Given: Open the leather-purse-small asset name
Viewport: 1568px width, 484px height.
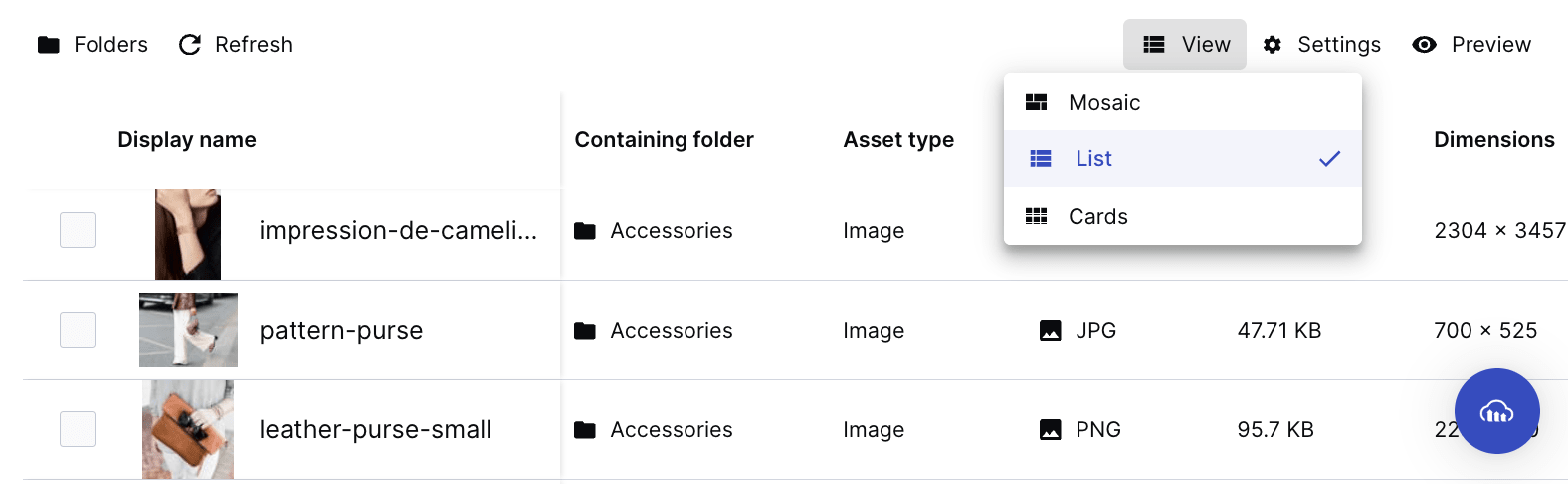Looking at the screenshot, I should coord(375,429).
